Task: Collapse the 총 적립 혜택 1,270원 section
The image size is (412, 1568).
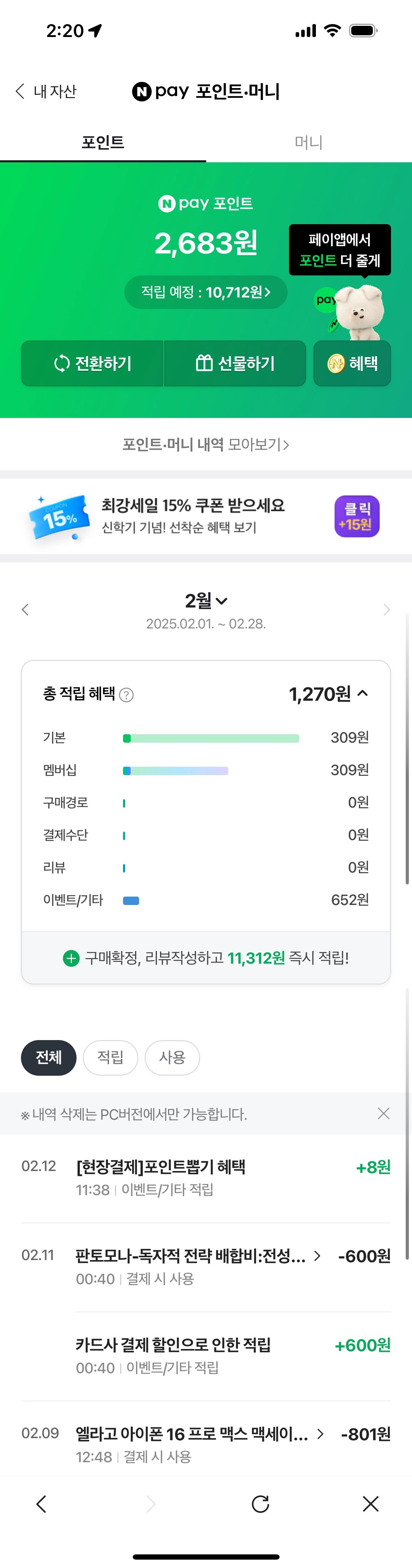Action: pos(363,693)
